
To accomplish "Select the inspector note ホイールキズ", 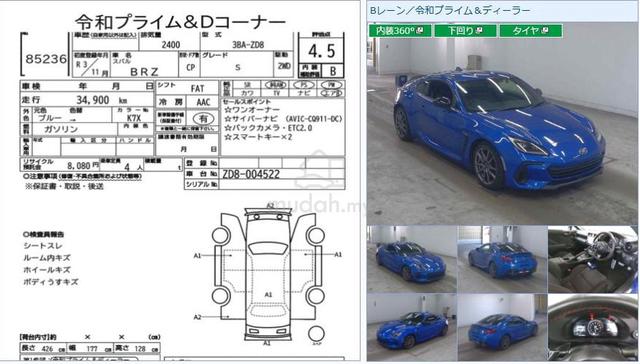I will tap(47, 270).
